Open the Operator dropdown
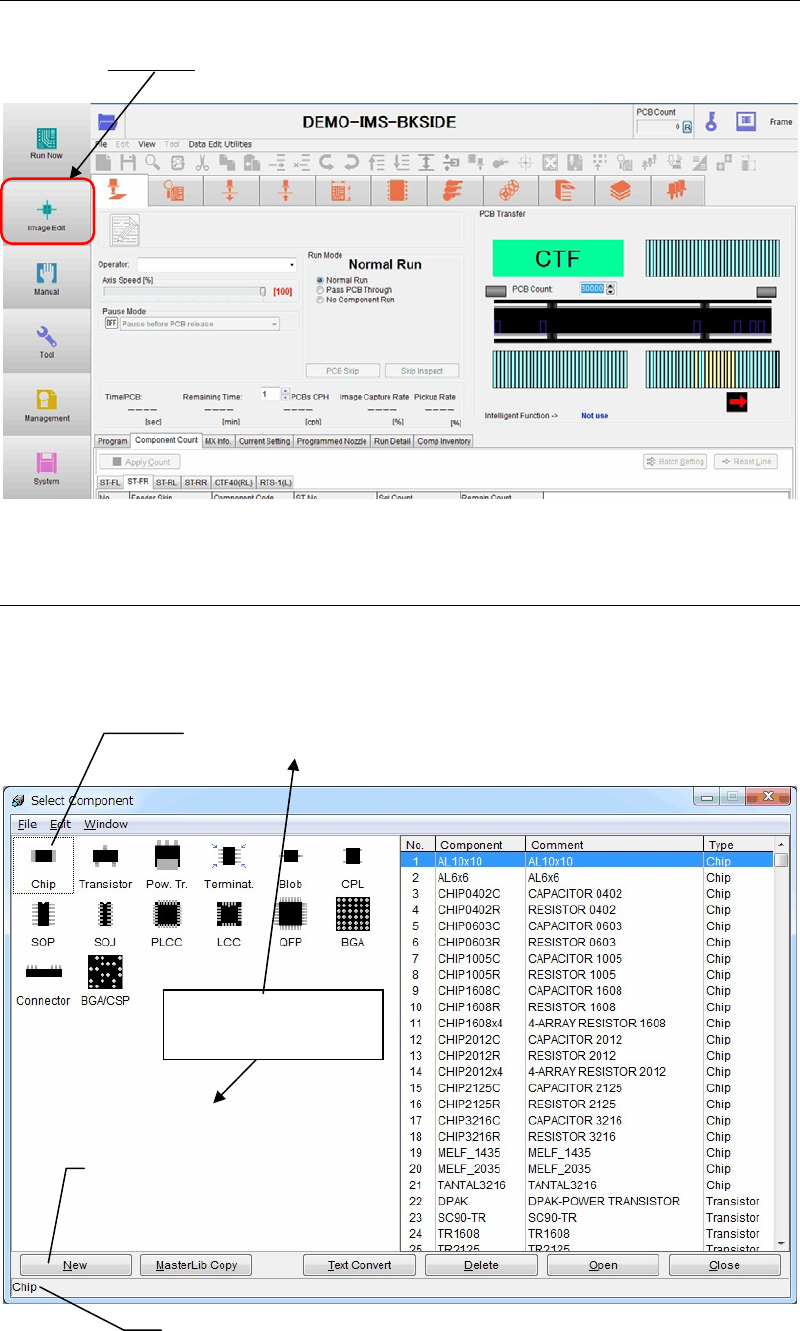Viewport: 800px width, 1331px height. 291,265
